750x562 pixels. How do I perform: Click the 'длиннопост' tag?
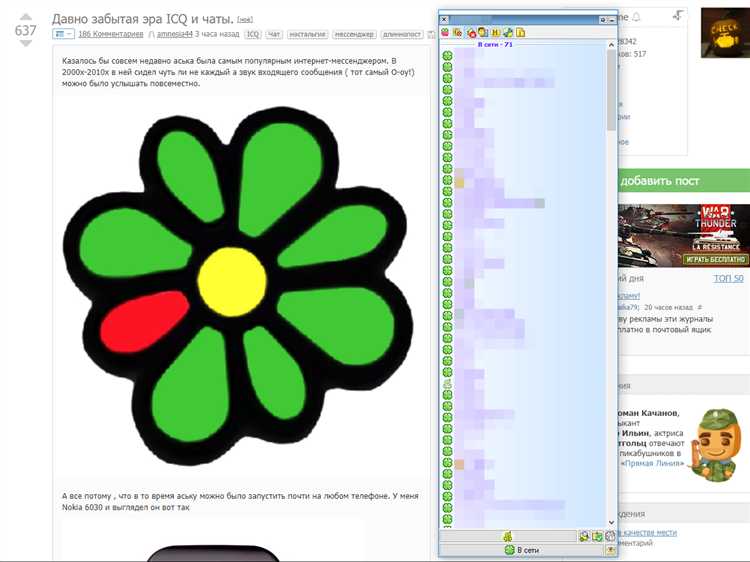(402, 34)
